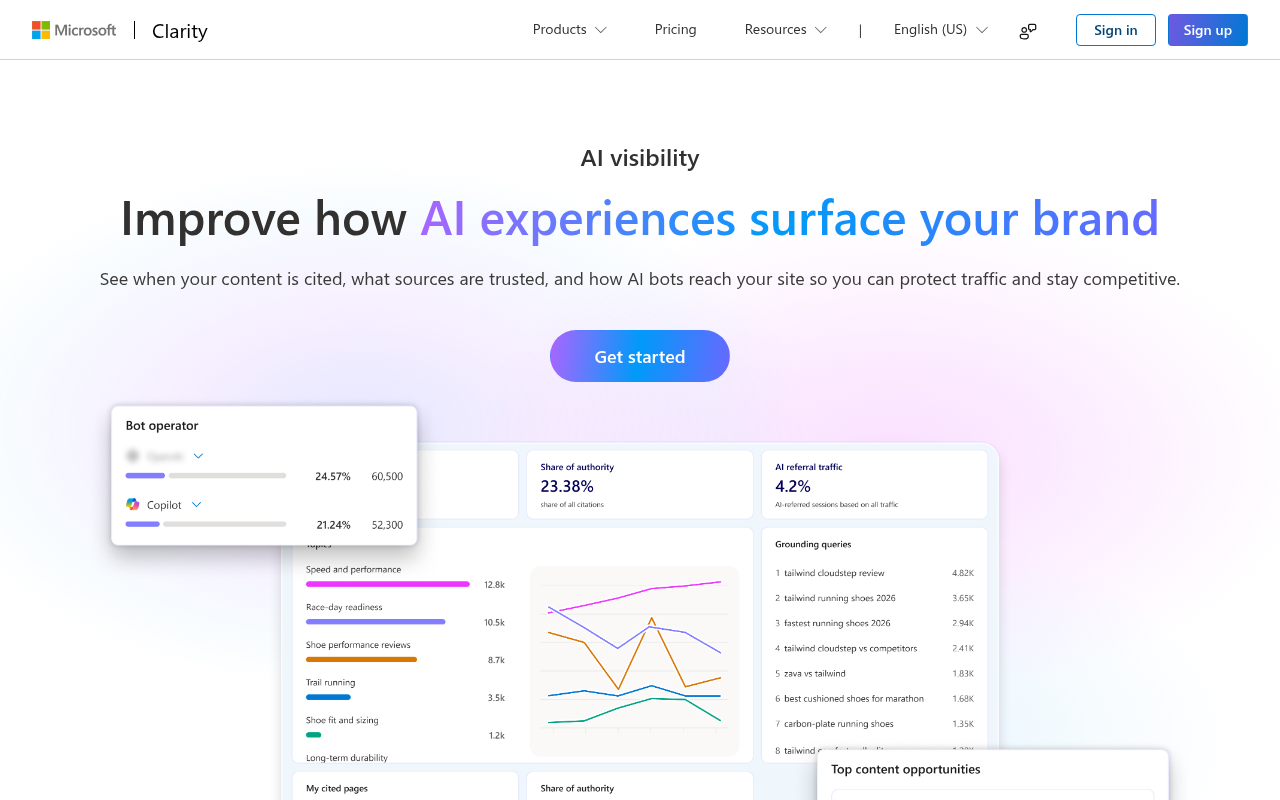Screen dimensions: 1280x800
Task: Click the Speed and performance magenta bar
Action: [388, 584]
